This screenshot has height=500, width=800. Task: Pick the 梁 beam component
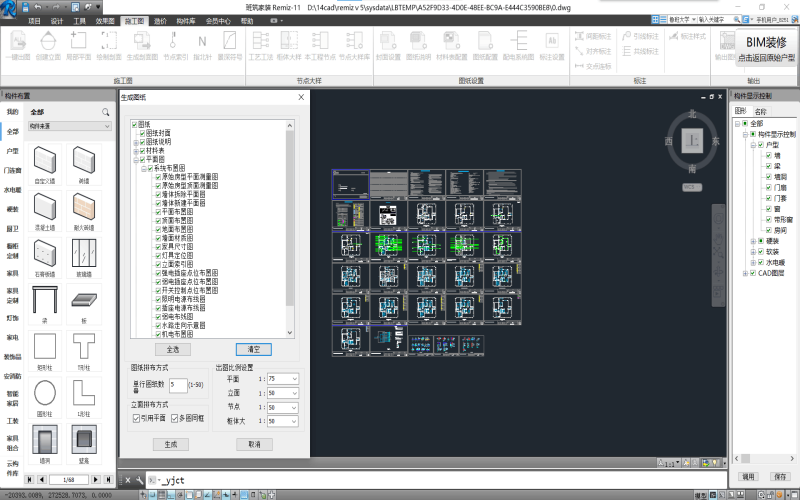[x=45, y=304]
